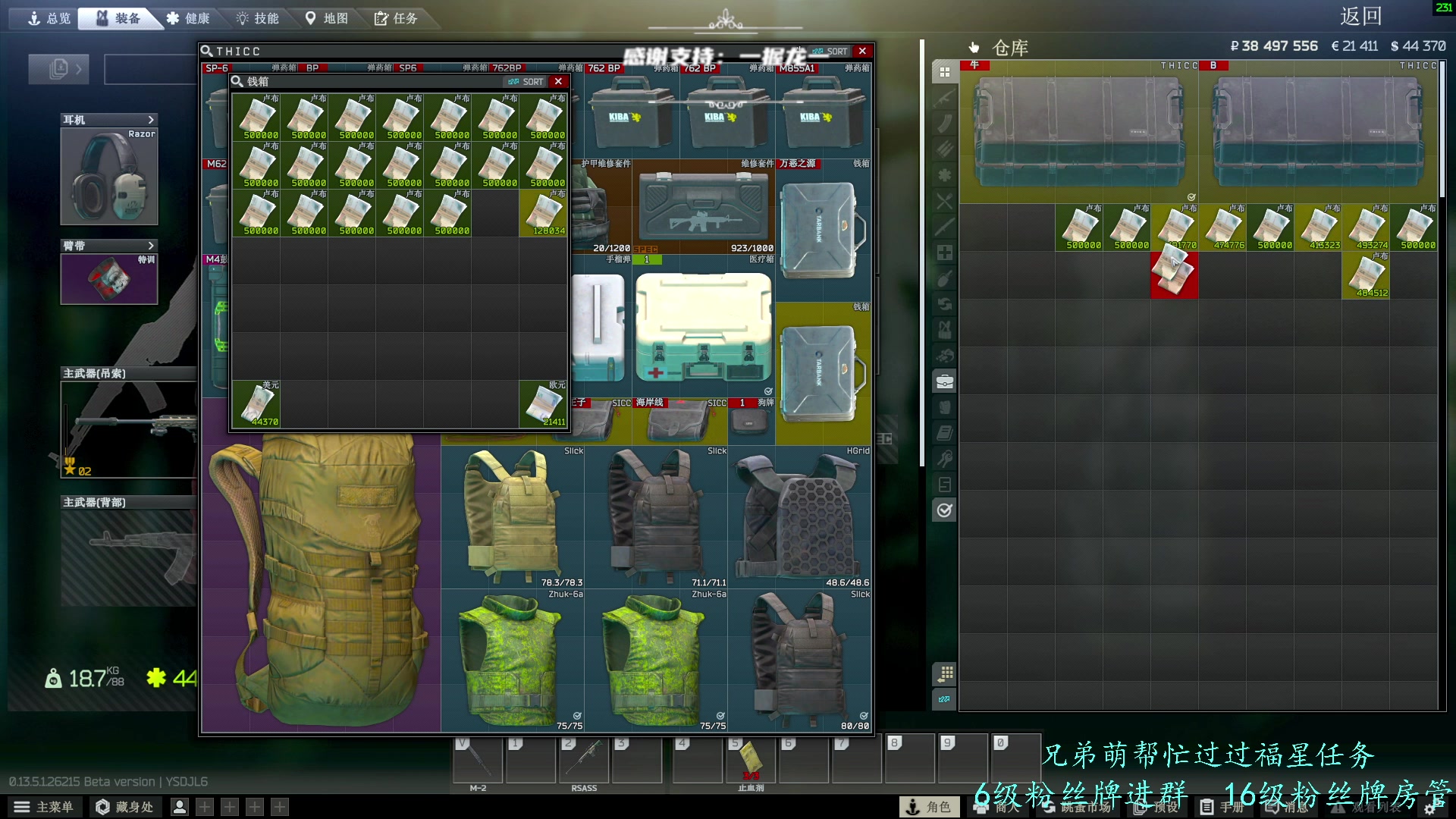Select the THICC case tagged B in stash
This screenshot has height=819, width=1456.
point(1319,132)
